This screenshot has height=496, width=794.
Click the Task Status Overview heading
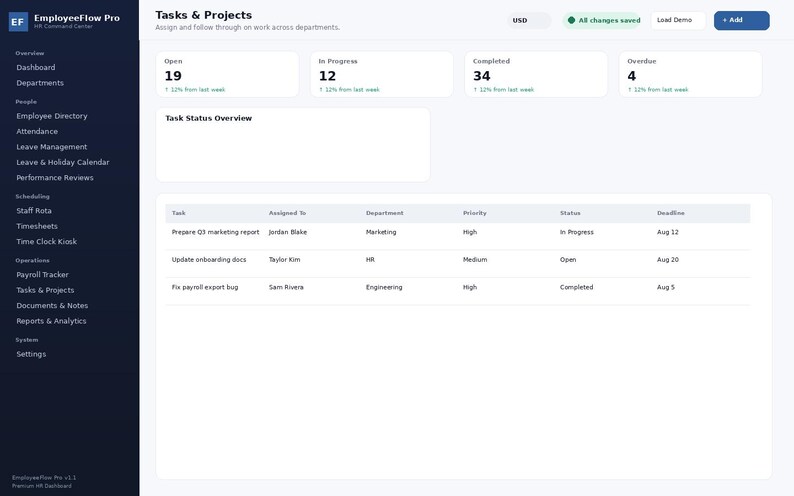click(x=209, y=118)
